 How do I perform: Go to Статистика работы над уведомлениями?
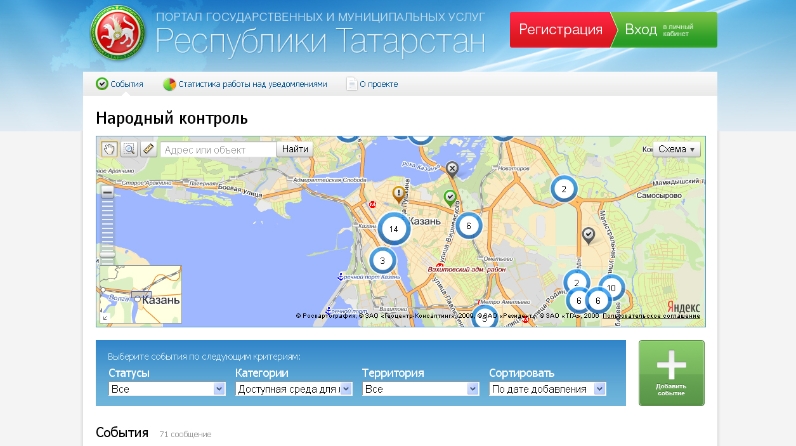[245, 84]
